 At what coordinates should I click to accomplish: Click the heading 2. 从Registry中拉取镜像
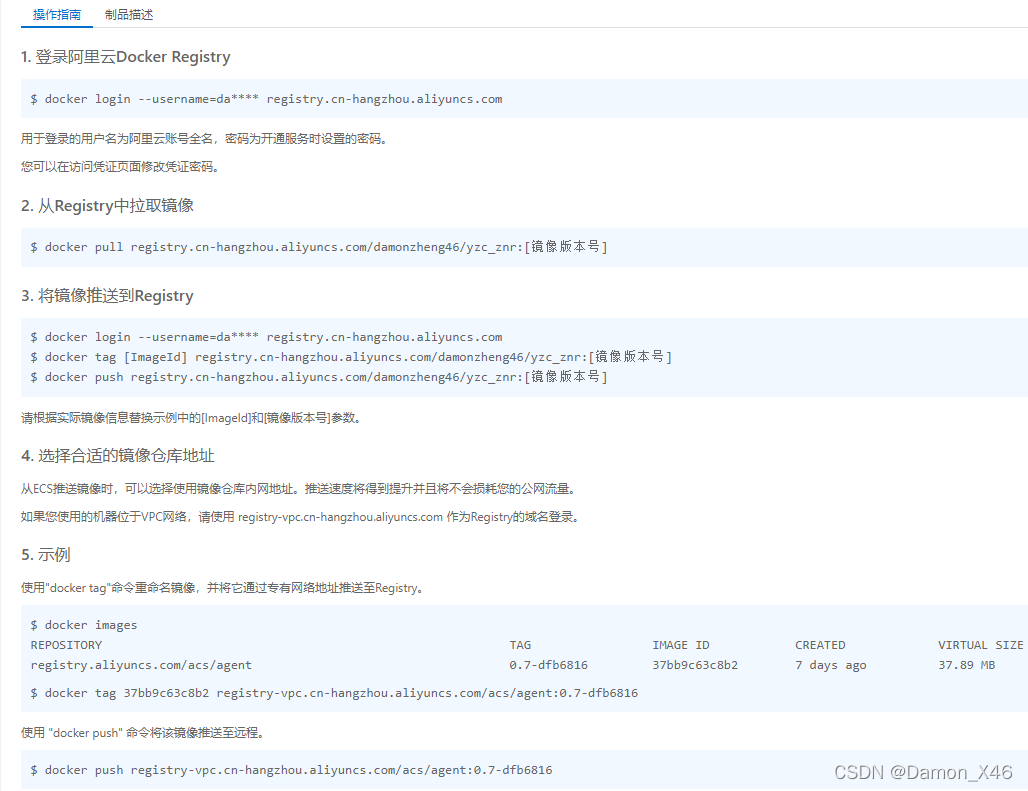click(108, 206)
